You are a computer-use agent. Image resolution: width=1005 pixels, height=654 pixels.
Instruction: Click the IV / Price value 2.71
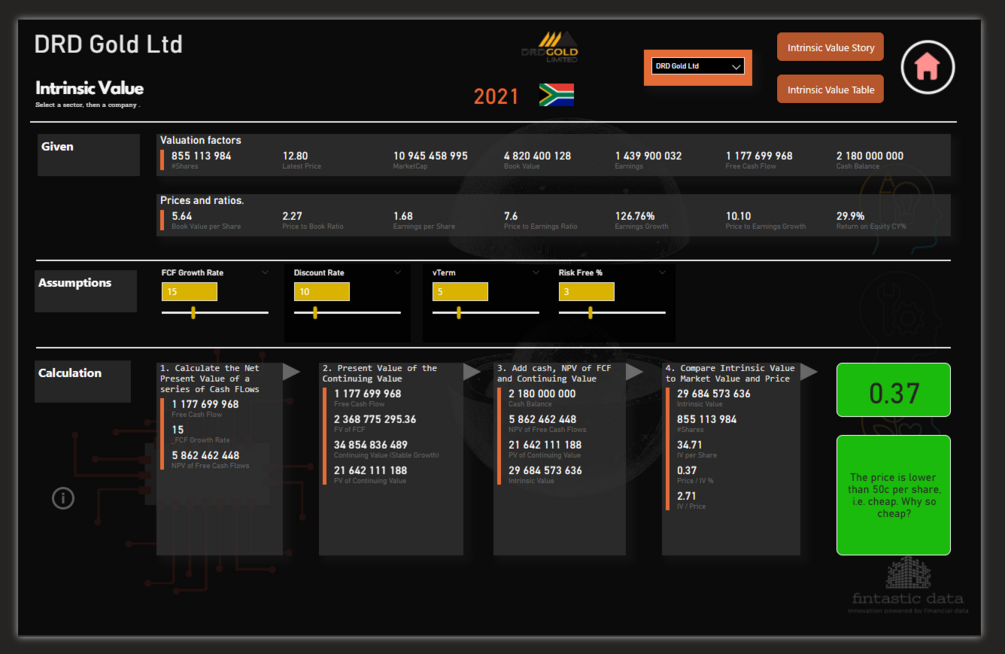tap(686, 496)
